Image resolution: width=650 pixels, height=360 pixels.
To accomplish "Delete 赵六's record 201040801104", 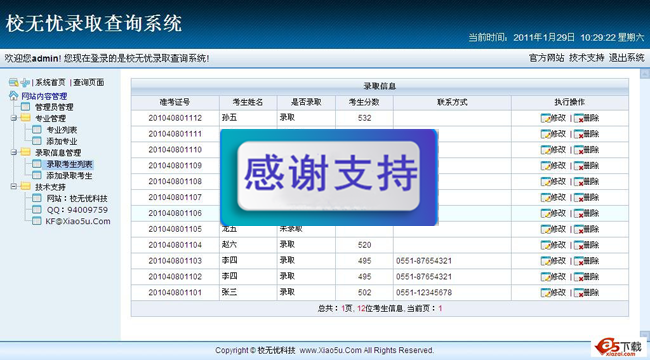I will (587, 245).
